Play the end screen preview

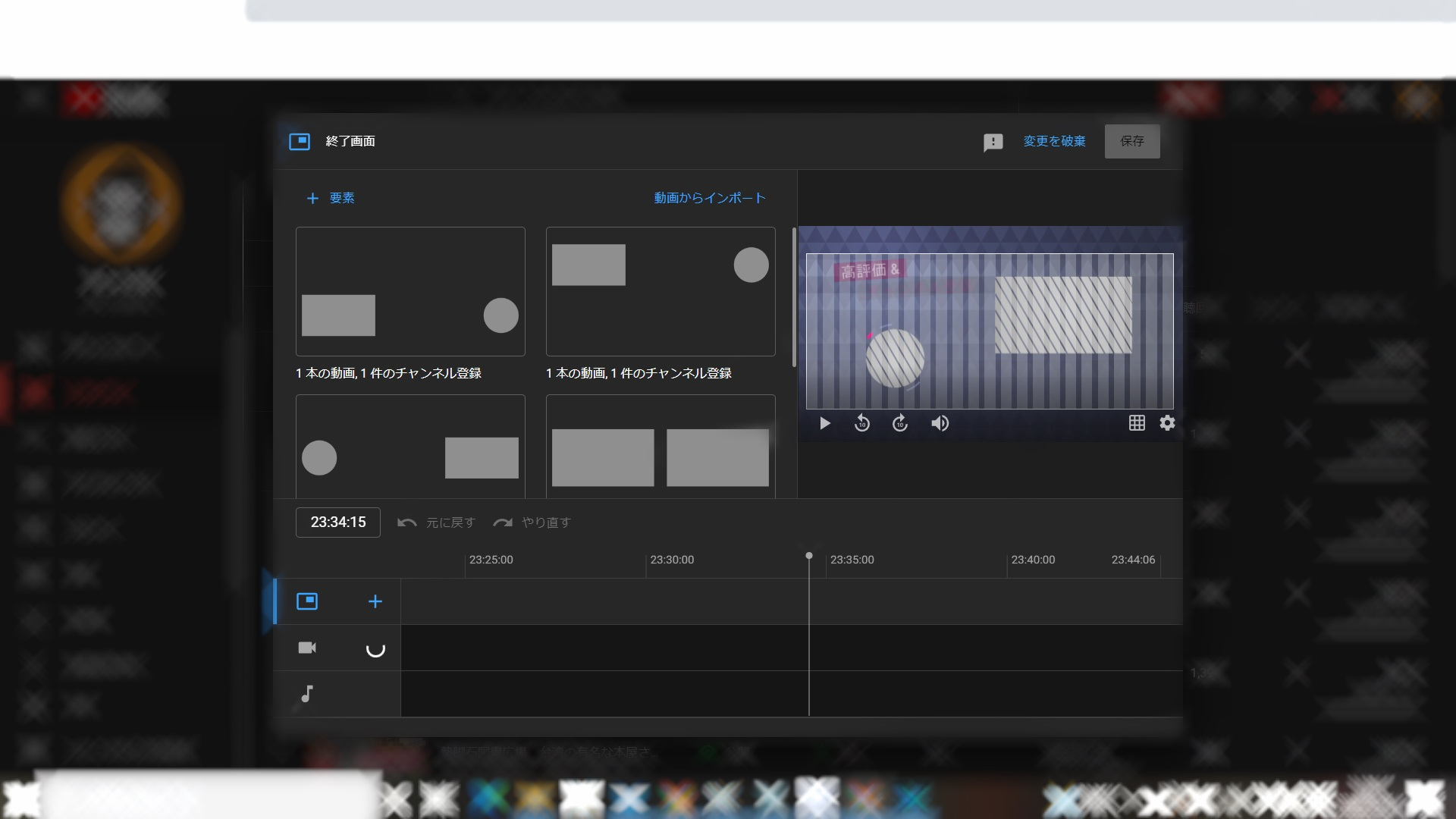824,423
